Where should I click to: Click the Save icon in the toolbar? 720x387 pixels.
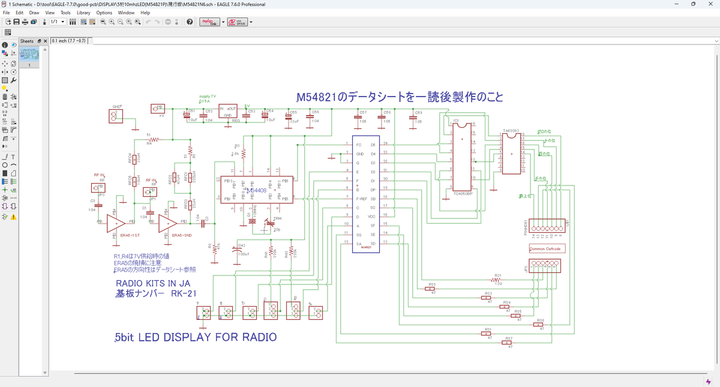[x=17, y=22]
